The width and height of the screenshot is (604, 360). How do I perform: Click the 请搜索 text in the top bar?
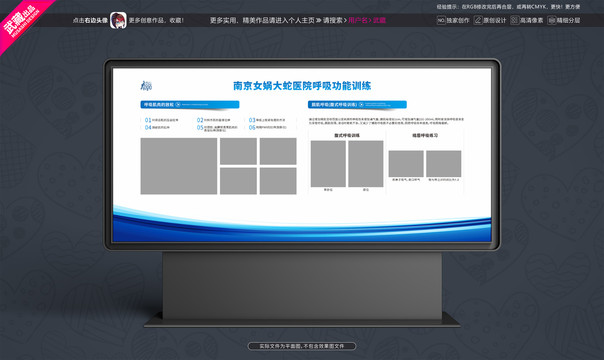[332, 20]
